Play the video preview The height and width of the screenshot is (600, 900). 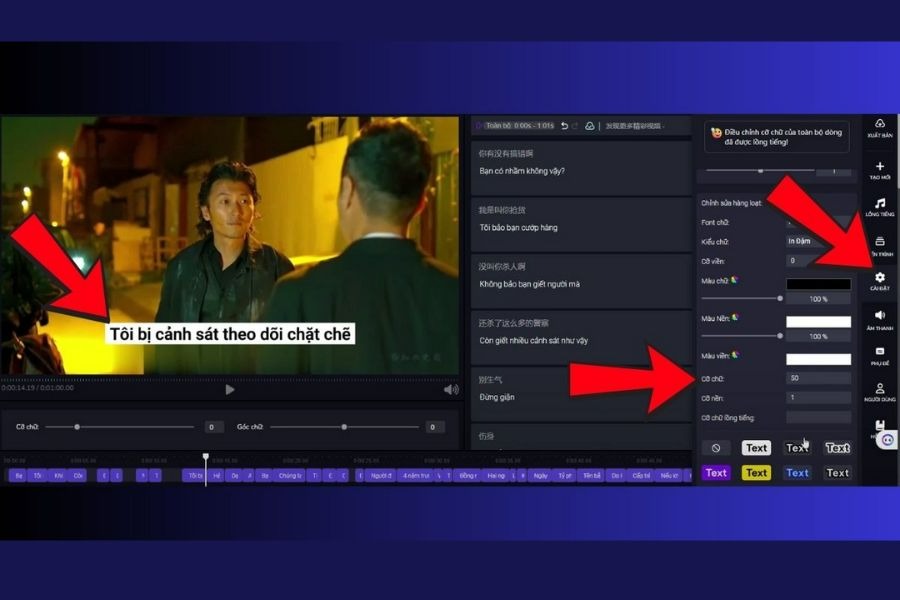230,389
